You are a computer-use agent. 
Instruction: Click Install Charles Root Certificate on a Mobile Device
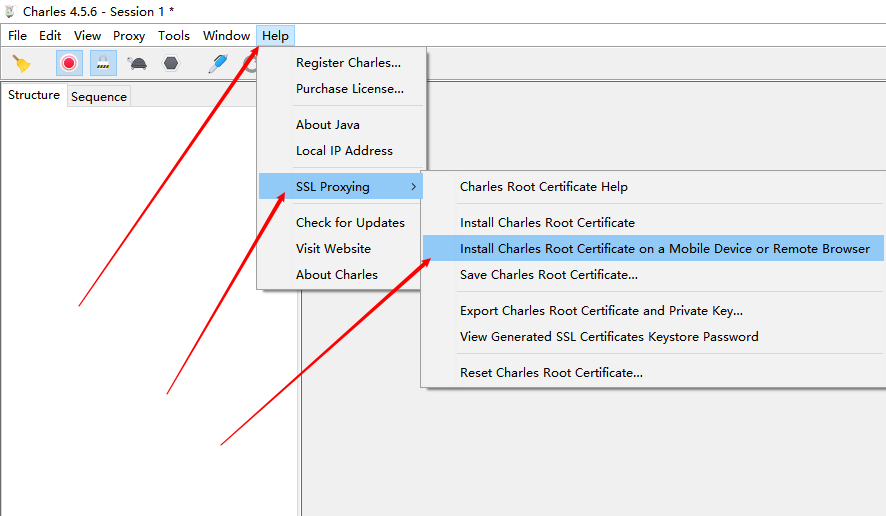pyautogui.click(x=664, y=248)
